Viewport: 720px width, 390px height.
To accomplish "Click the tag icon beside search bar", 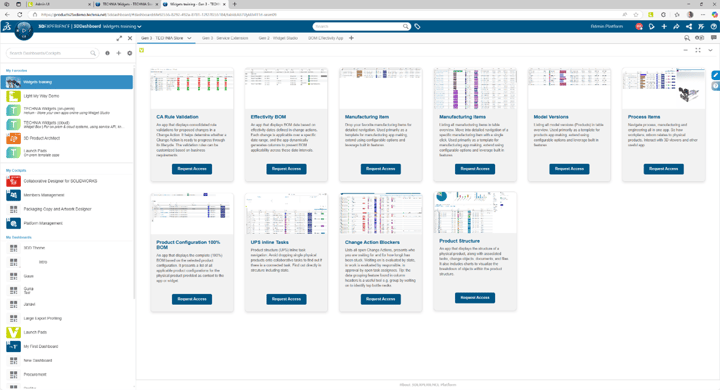I will [417, 27].
